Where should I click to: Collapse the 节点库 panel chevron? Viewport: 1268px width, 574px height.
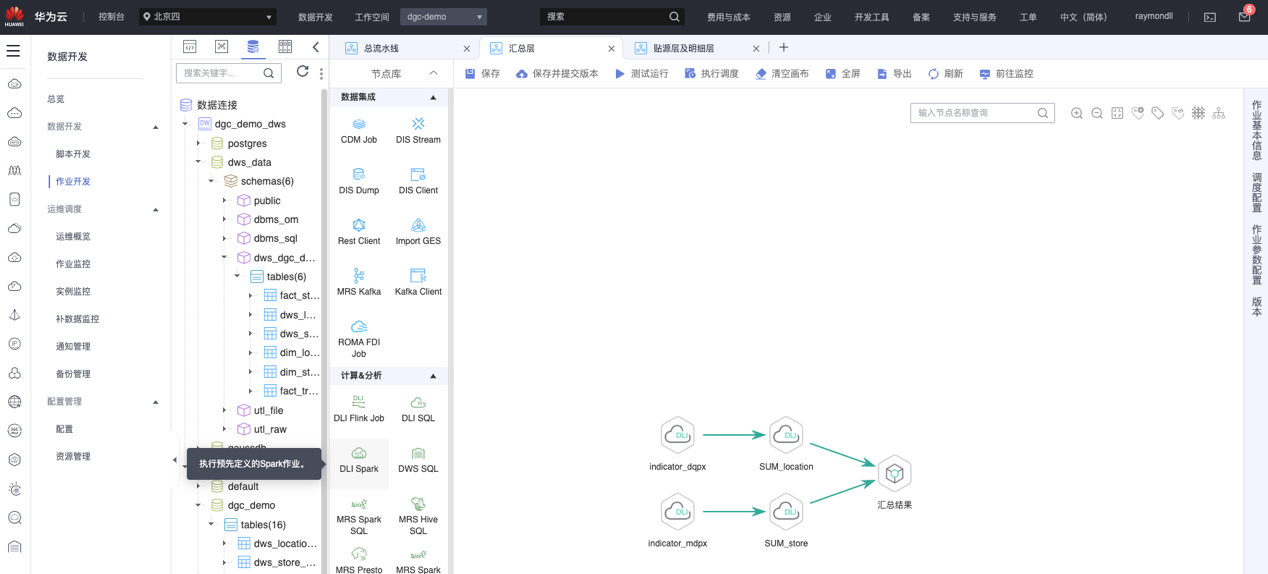433,73
